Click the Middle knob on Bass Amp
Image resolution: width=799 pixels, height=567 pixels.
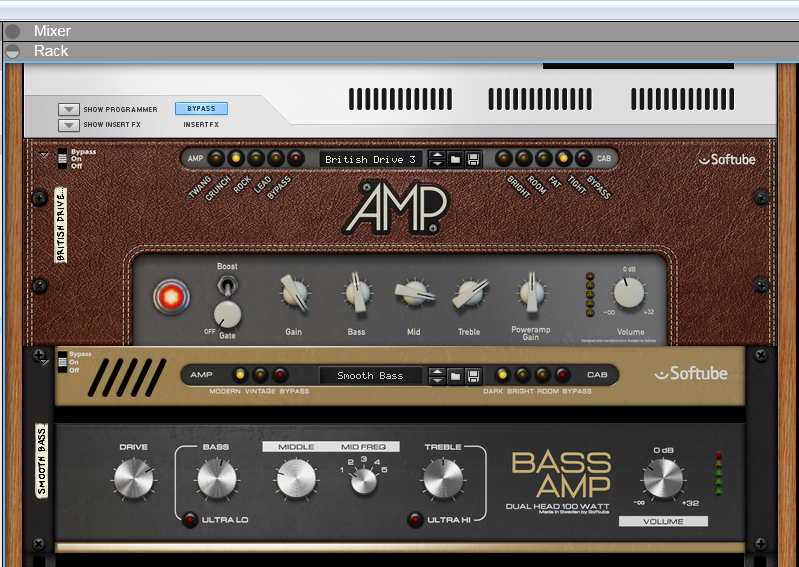click(296, 478)
